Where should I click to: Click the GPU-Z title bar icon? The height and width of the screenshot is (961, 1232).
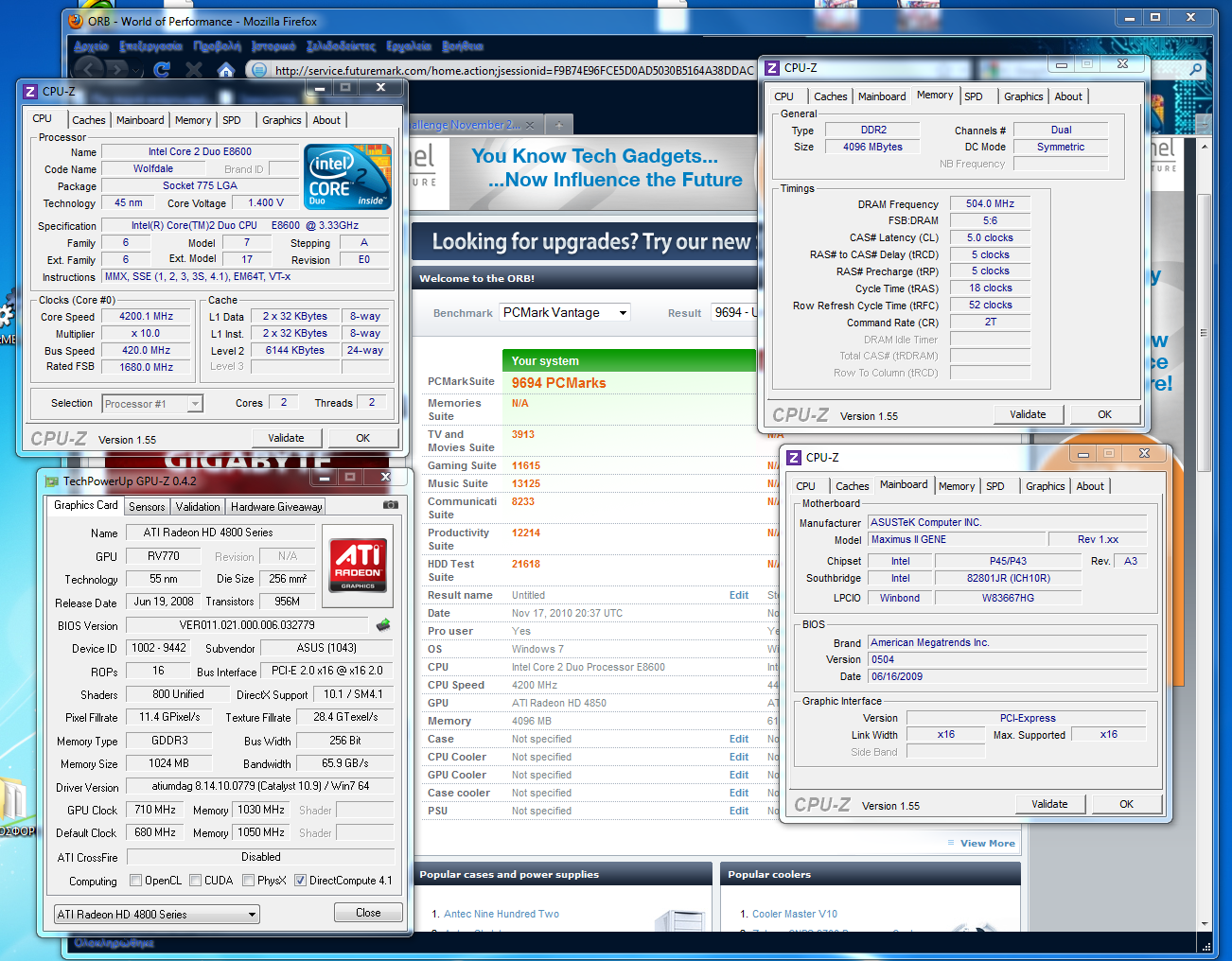(x=52, y=481)
